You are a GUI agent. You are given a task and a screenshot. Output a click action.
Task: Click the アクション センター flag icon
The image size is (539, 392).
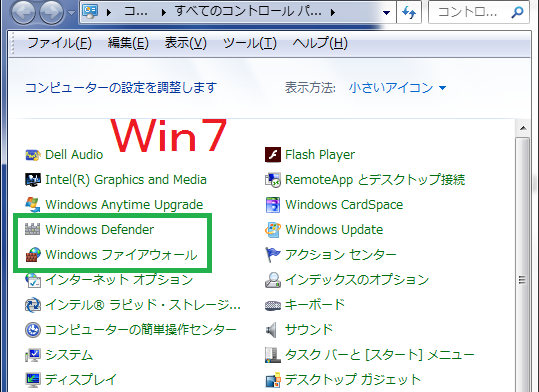(273, 254)
